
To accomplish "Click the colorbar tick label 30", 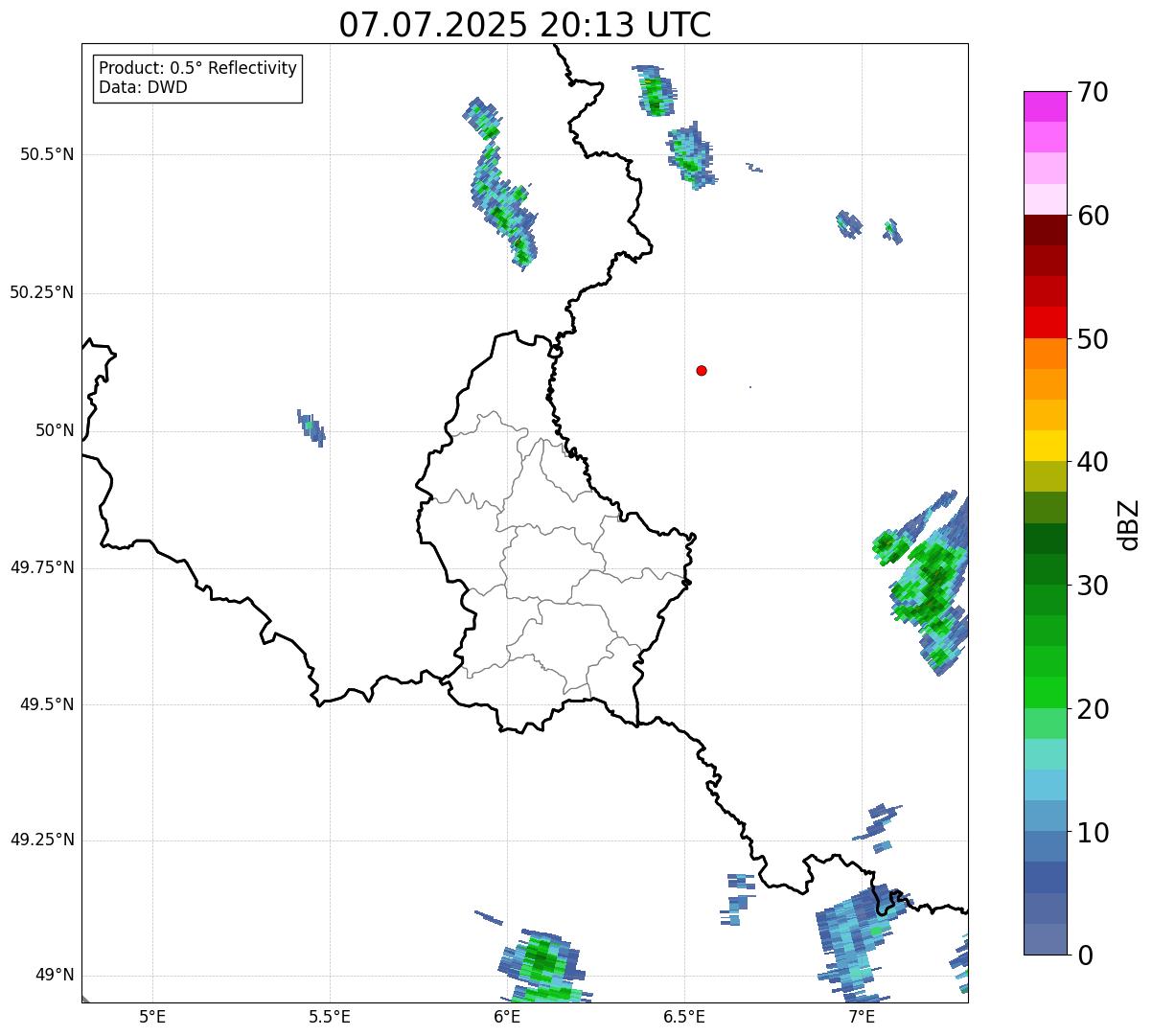I will pos(1094,586).
